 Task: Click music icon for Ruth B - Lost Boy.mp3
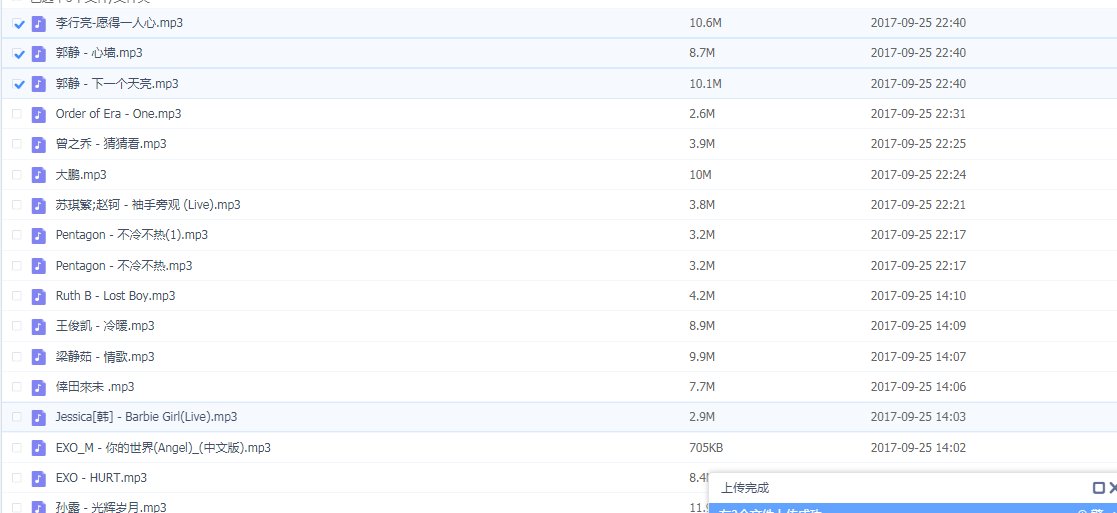[39, 296]
